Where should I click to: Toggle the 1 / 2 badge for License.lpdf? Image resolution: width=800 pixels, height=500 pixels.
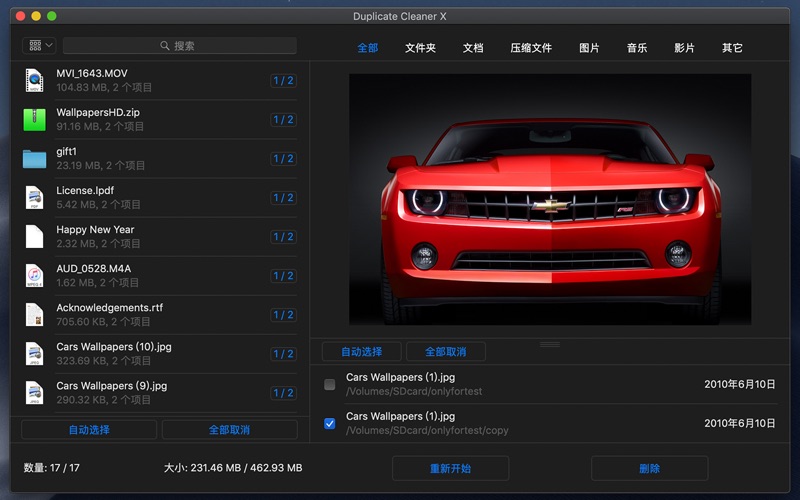pos(283,197)
